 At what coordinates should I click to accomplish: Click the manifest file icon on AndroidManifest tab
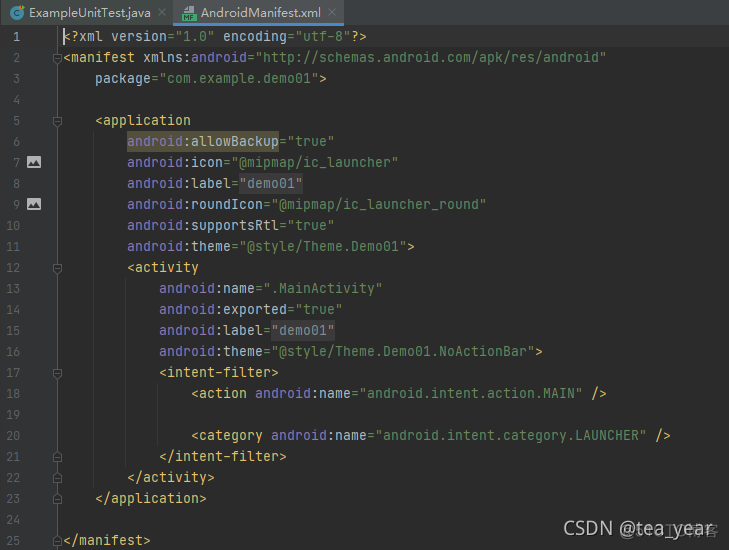click(188, 13)
